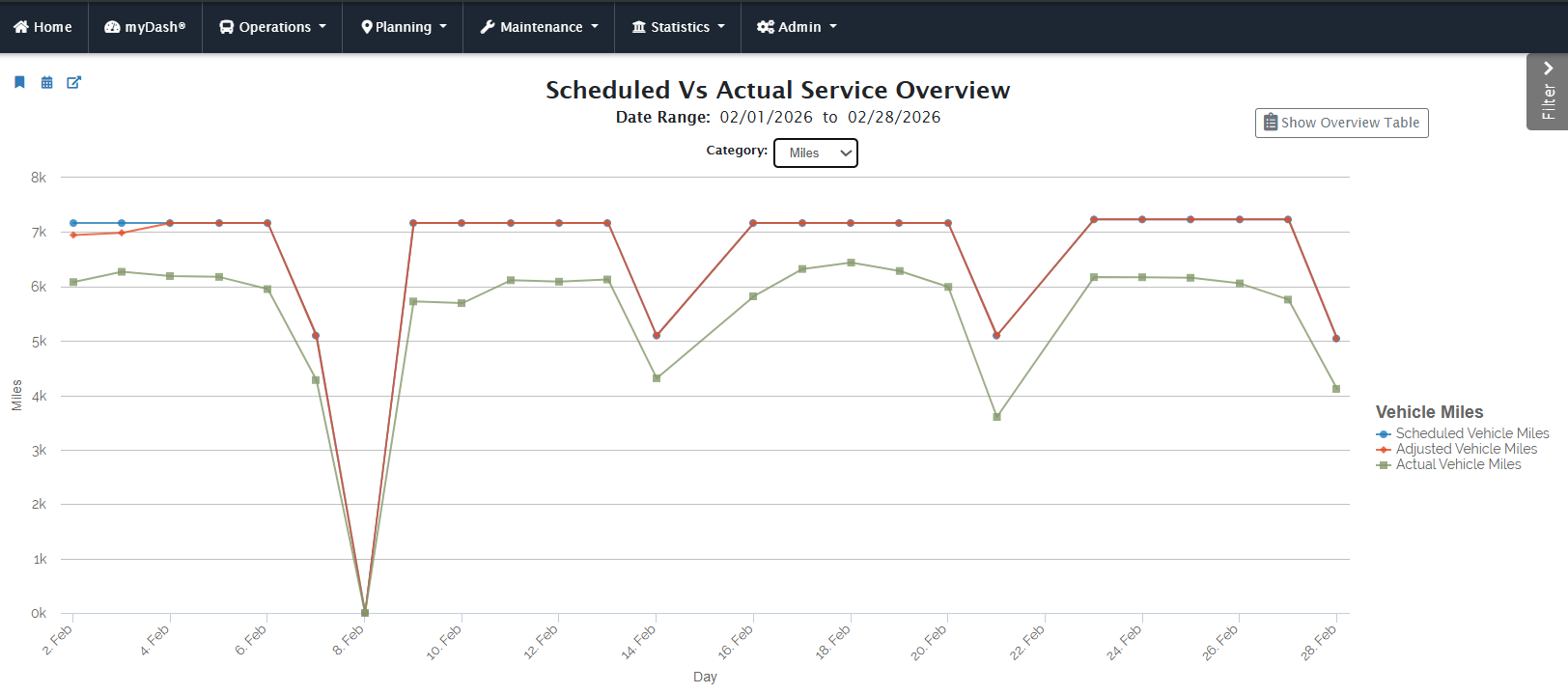
Task: Click the zero-mile data point on 8 Feb
Action: pyautogui.click(x=365, y=612)
